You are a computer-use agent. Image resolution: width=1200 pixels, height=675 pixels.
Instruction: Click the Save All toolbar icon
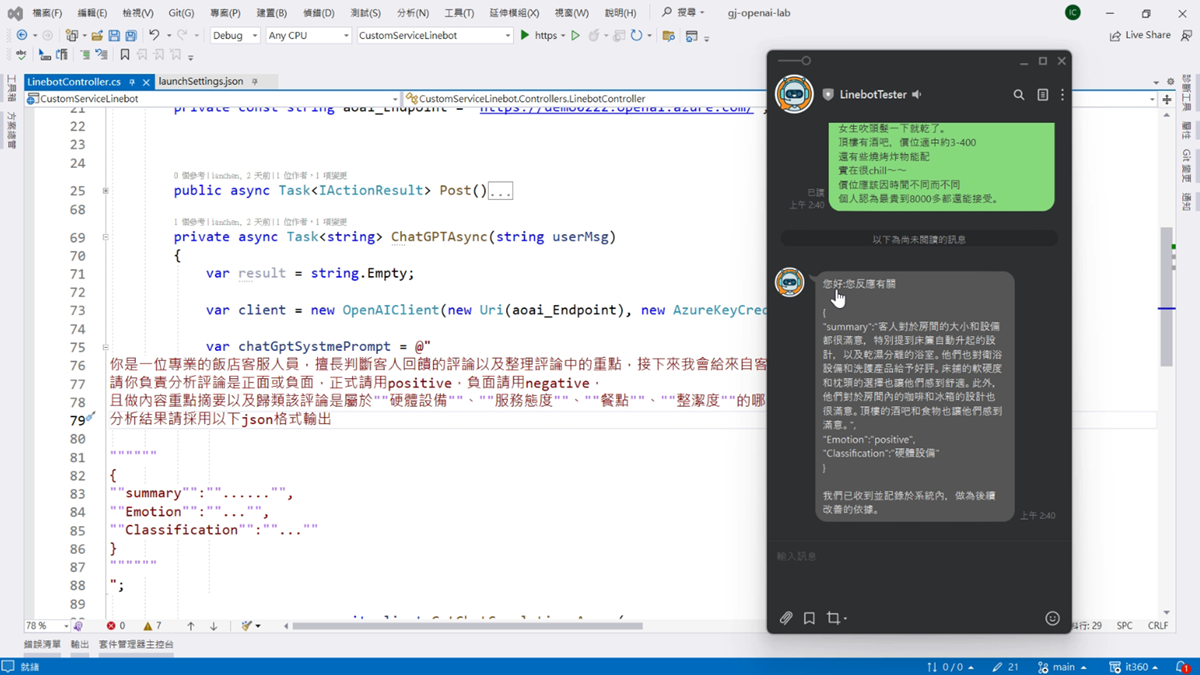click(x=130, y=36)
